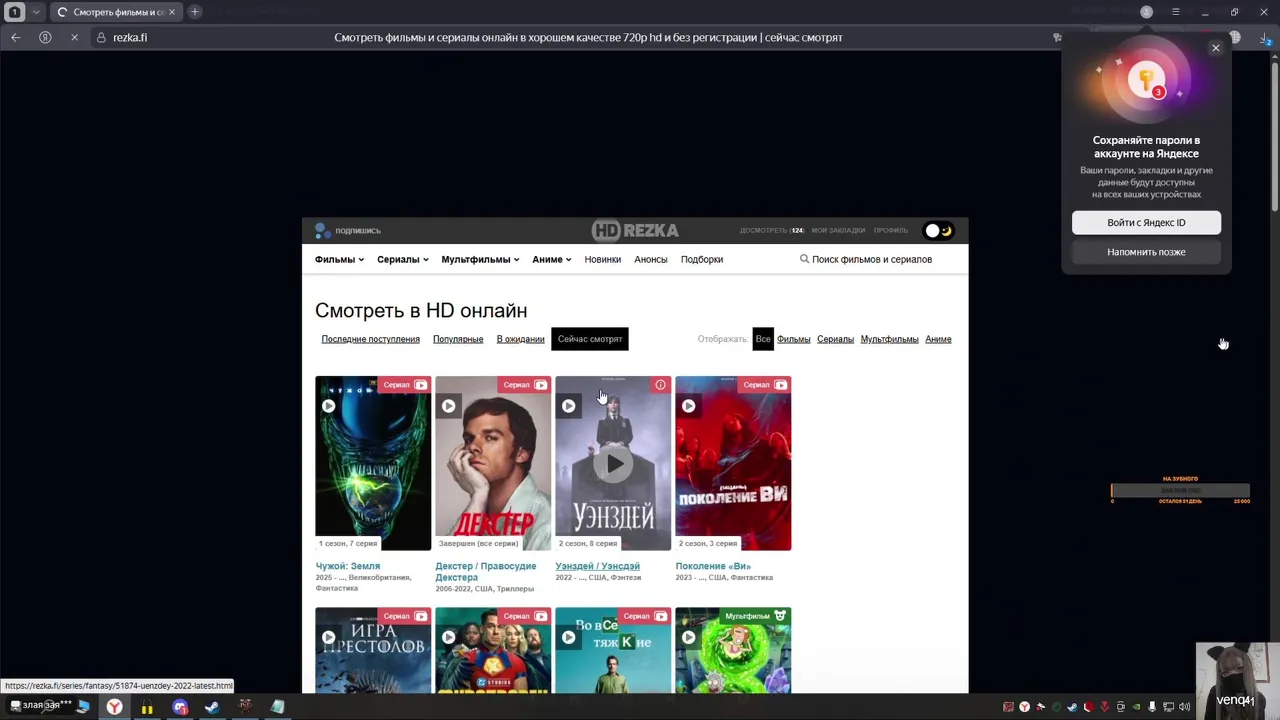Viewport: 1280px width, 720px height.
Task: Open the Чужой: Земля poster thumbnail
Action: click(373, 463)
